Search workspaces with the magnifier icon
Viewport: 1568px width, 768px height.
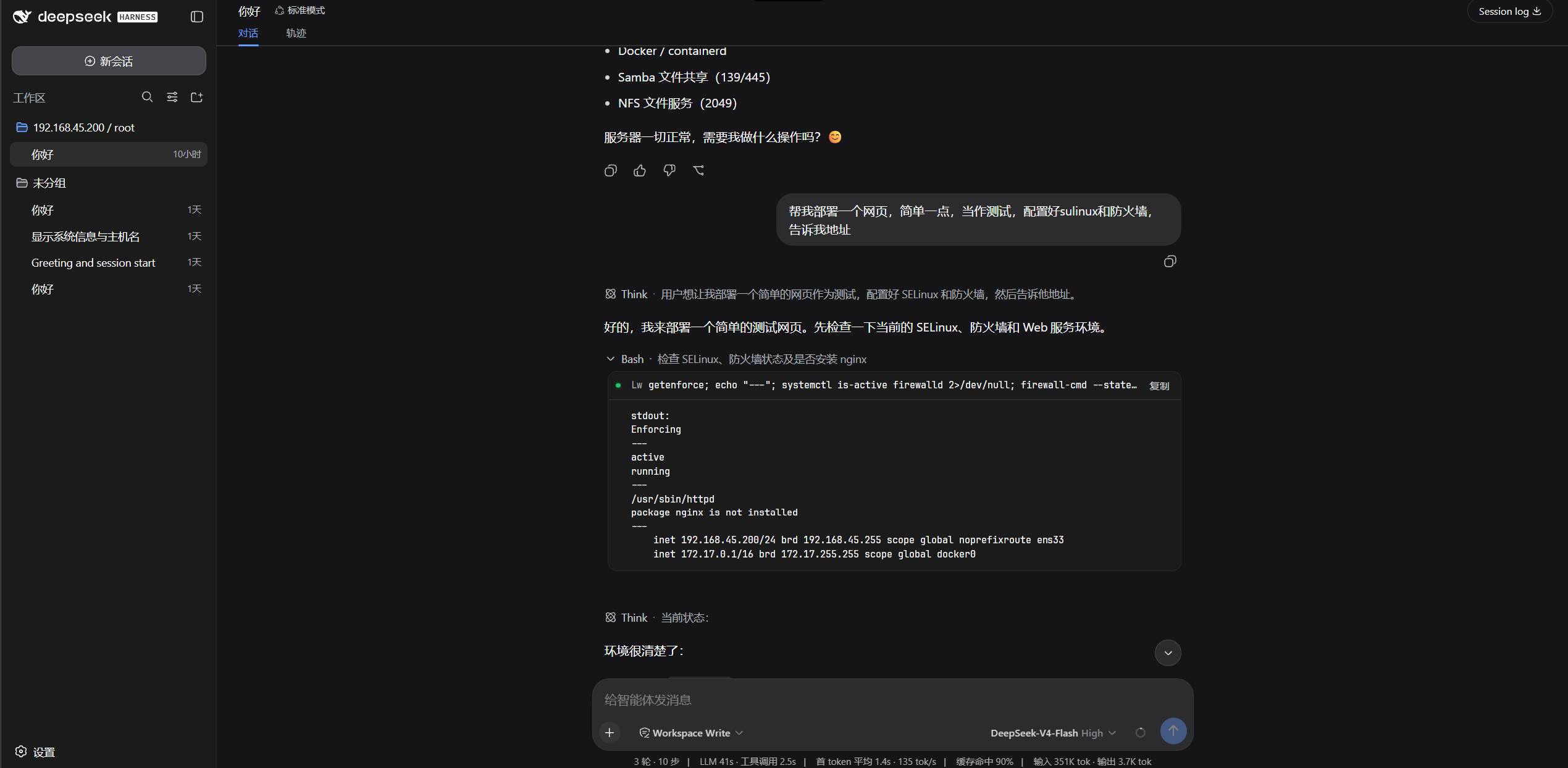(x=147, y=97)
